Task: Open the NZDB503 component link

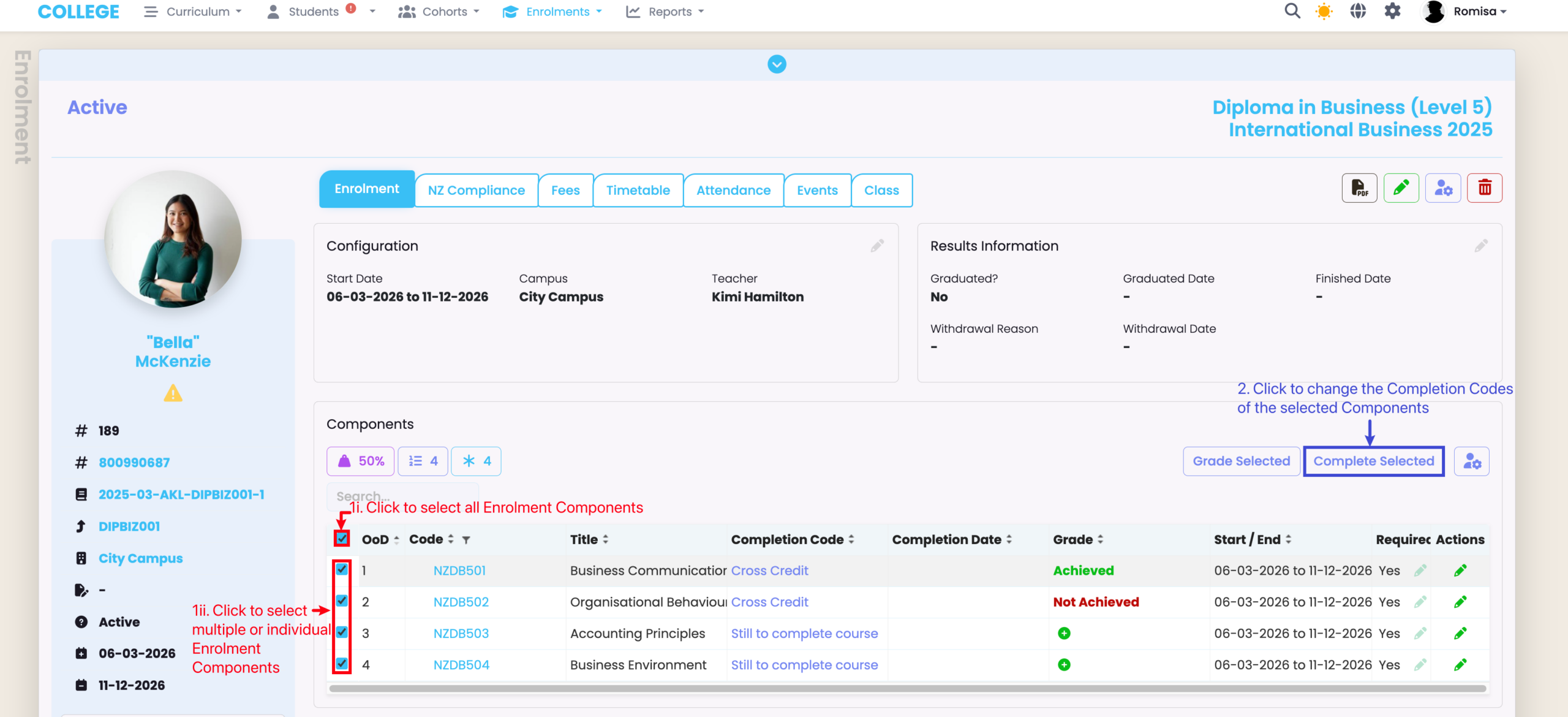Action: click(461, 633)
